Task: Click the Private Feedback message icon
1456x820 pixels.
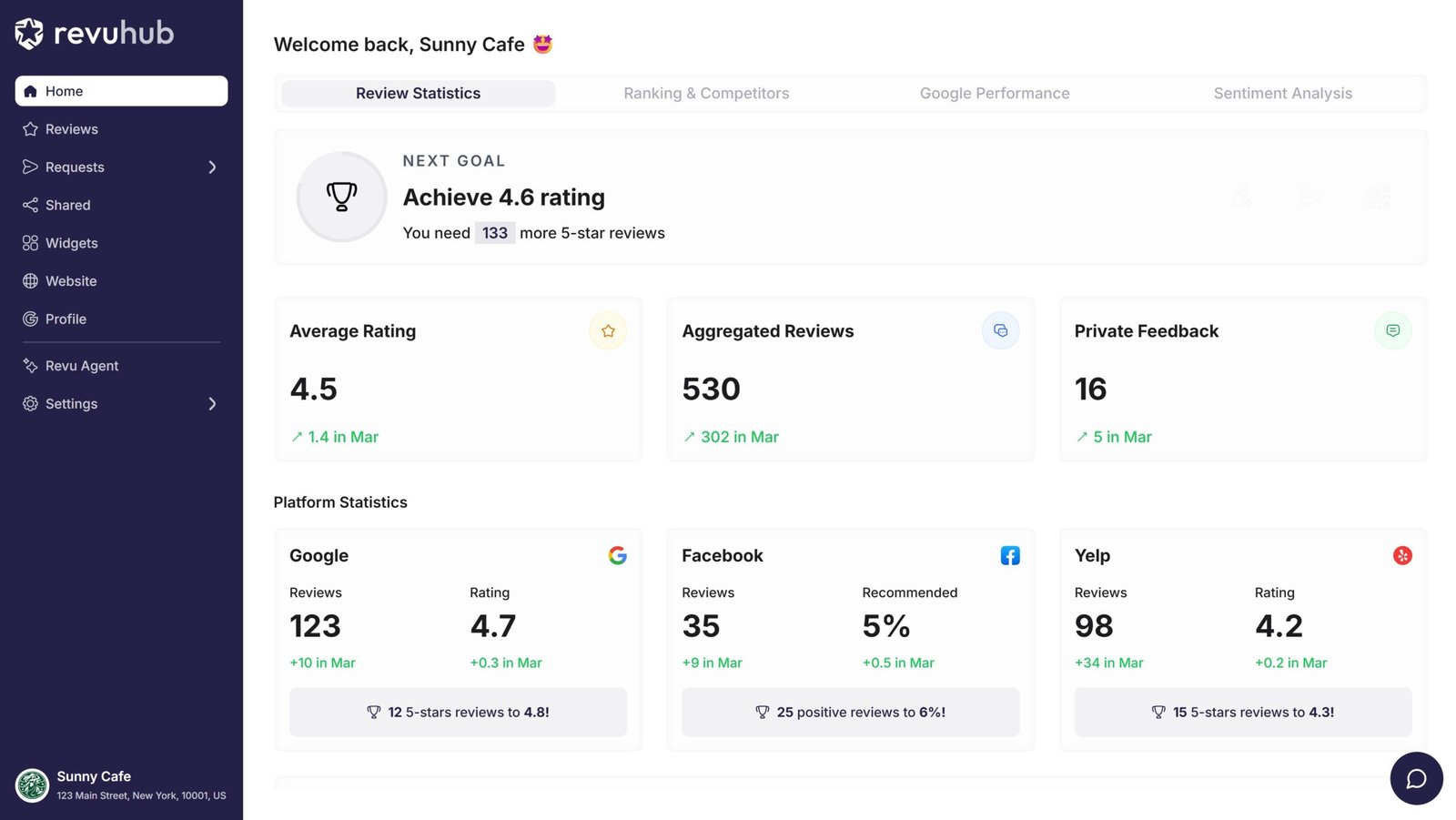Action: pos(1392,331)
